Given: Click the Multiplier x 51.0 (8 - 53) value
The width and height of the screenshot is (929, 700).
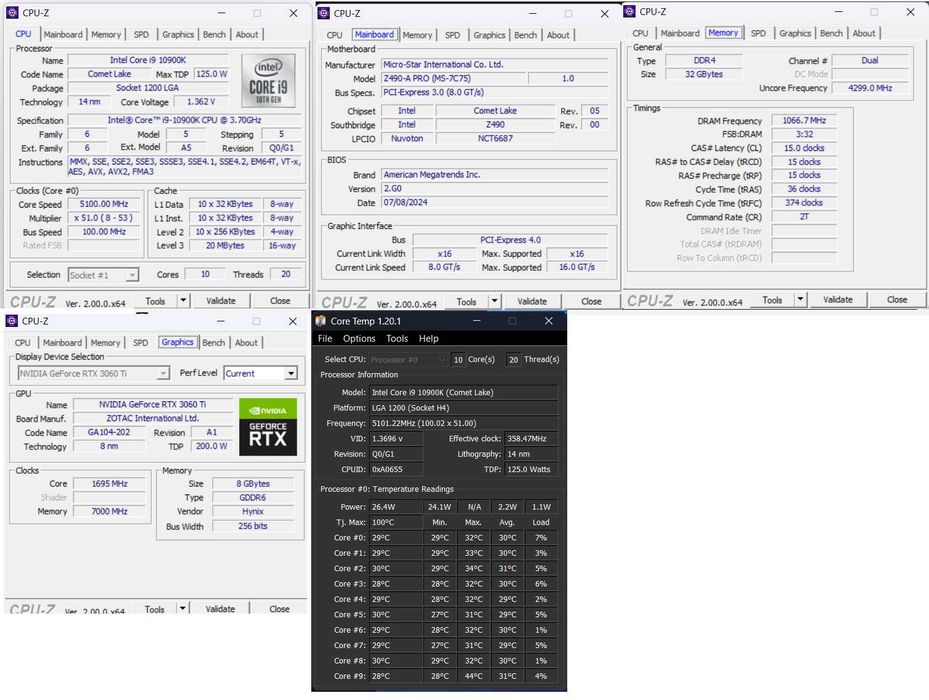Looking at the screenshot, I should 104,218.
